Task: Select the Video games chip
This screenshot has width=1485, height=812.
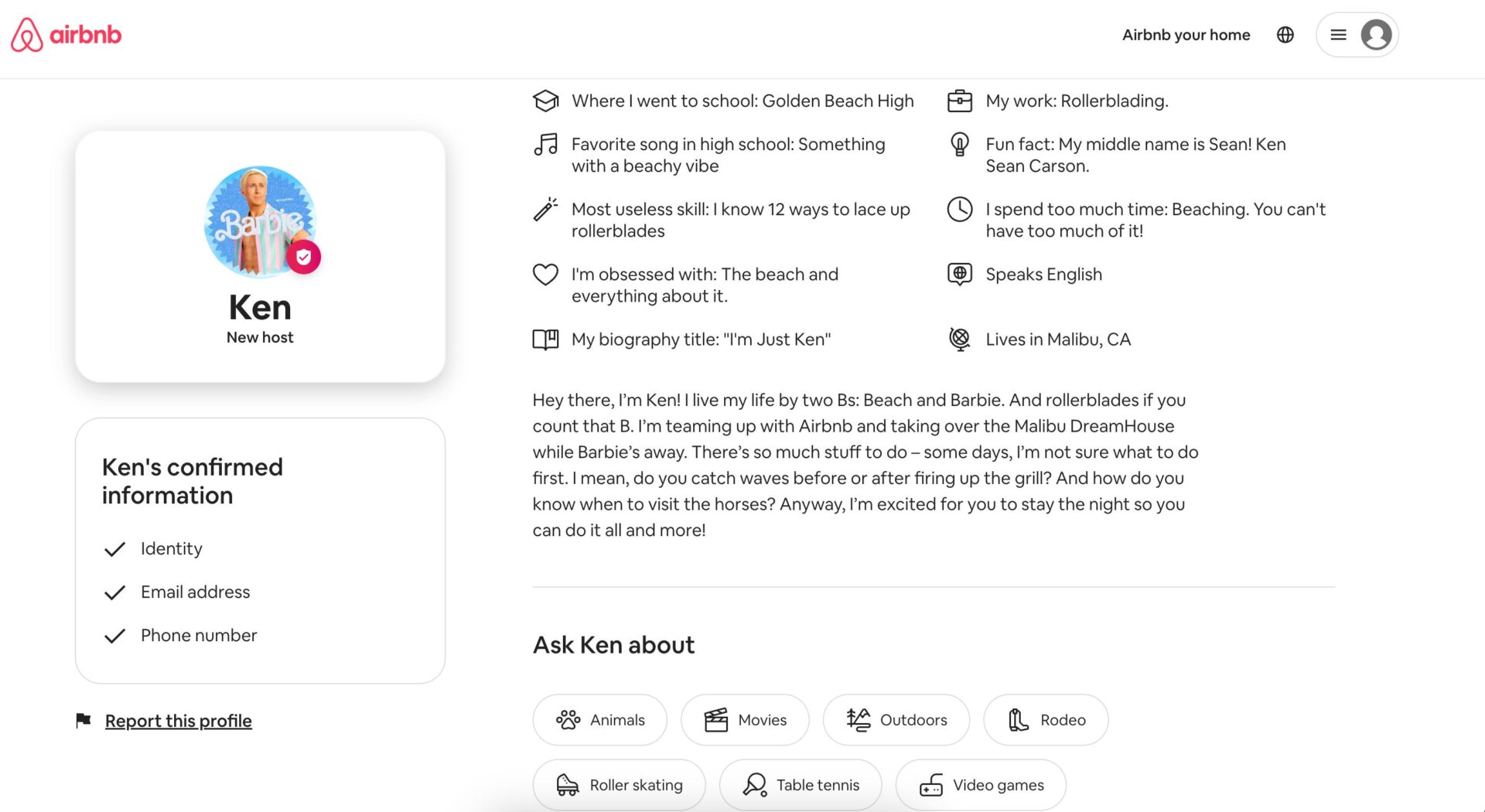Action: 981,785
